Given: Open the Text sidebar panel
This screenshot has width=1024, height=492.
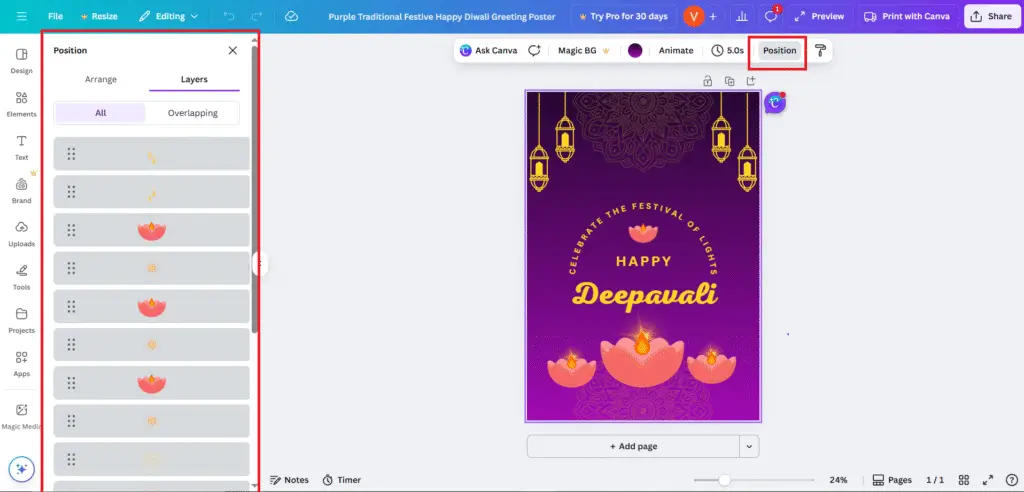Looking at the screenshot, I should [22, 148].
